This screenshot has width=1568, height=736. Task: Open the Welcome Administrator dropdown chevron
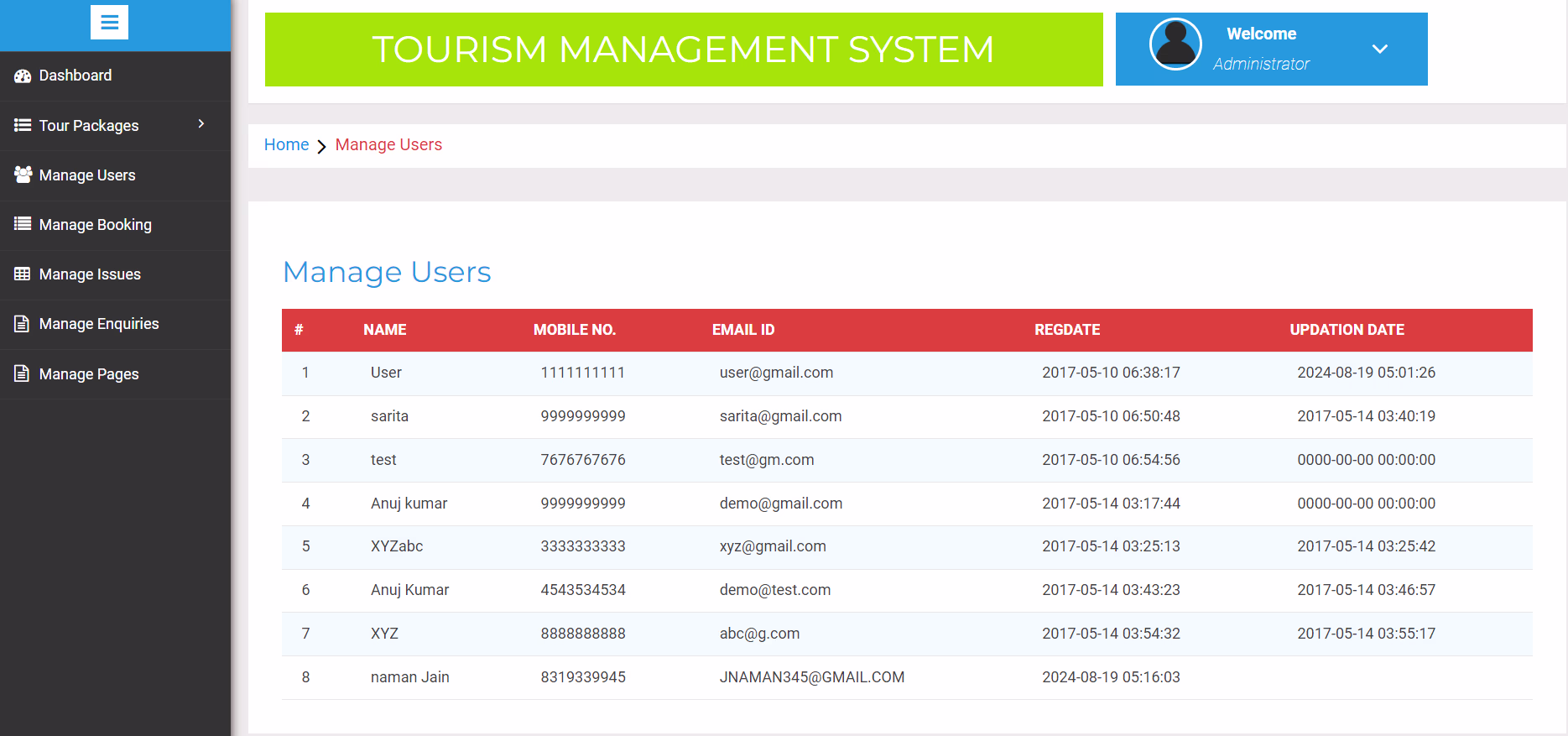point(1379,49)
